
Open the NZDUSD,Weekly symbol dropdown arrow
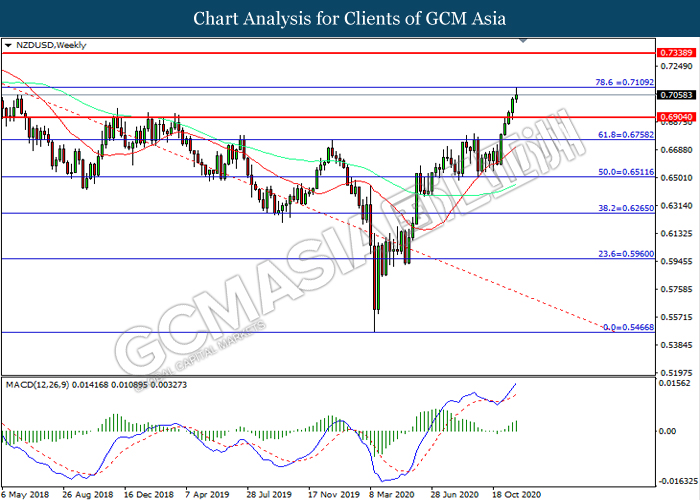(8, 46)
